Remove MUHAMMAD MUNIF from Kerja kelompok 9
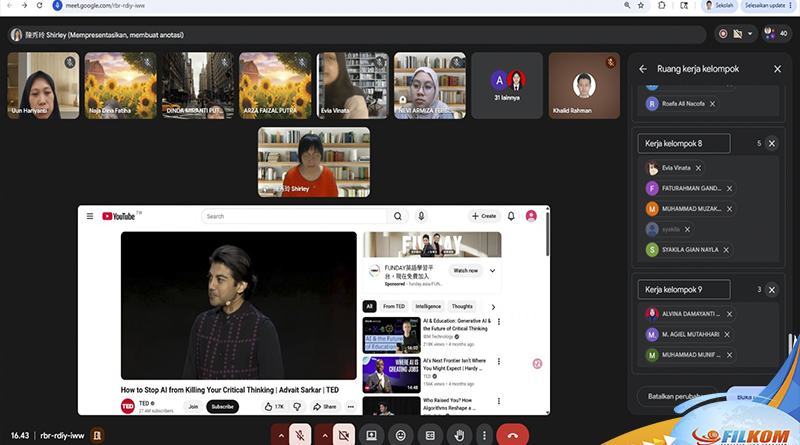800x445 pixels. pos(729,355)
